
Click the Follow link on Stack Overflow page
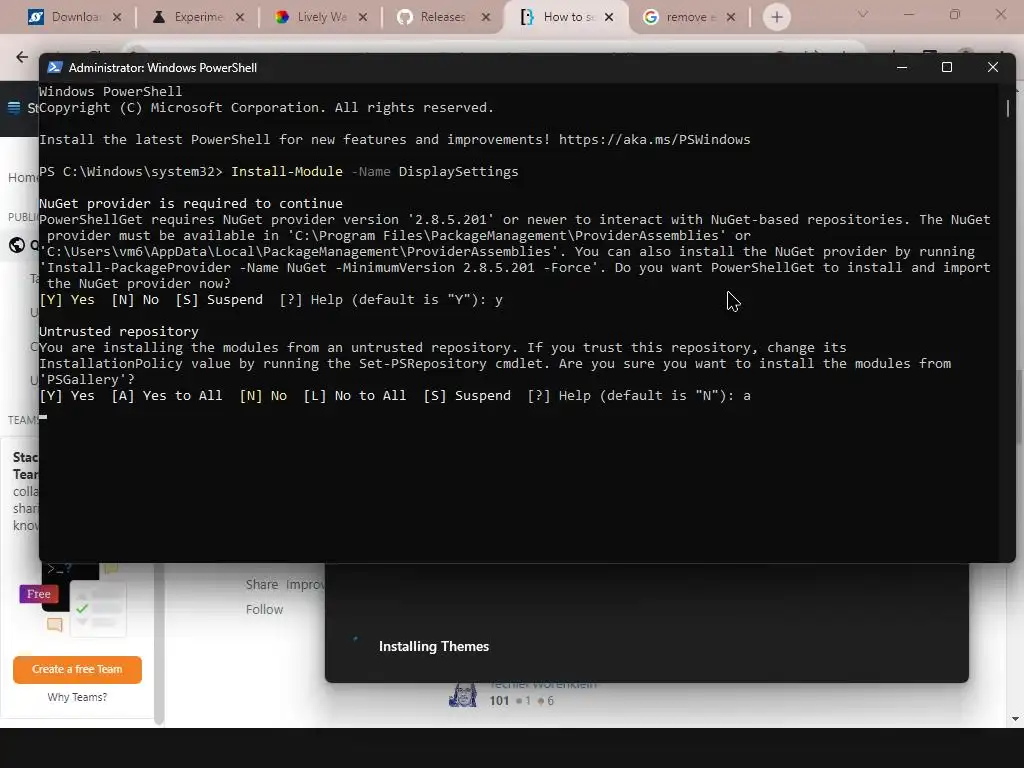(264, 609)
